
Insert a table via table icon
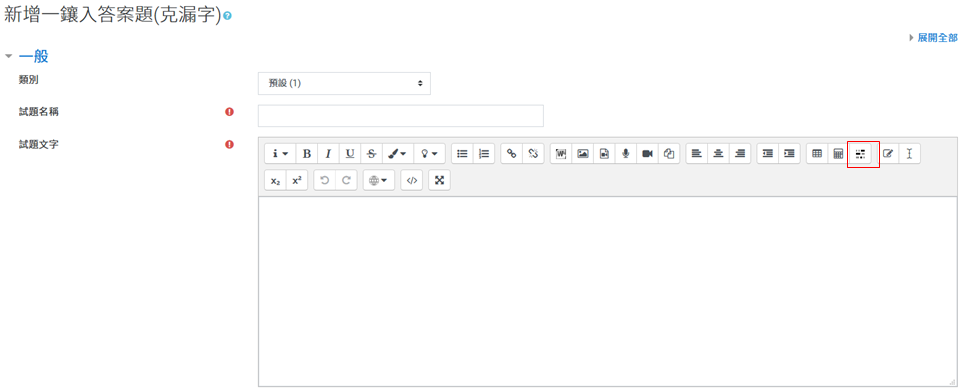click(817, 154)
